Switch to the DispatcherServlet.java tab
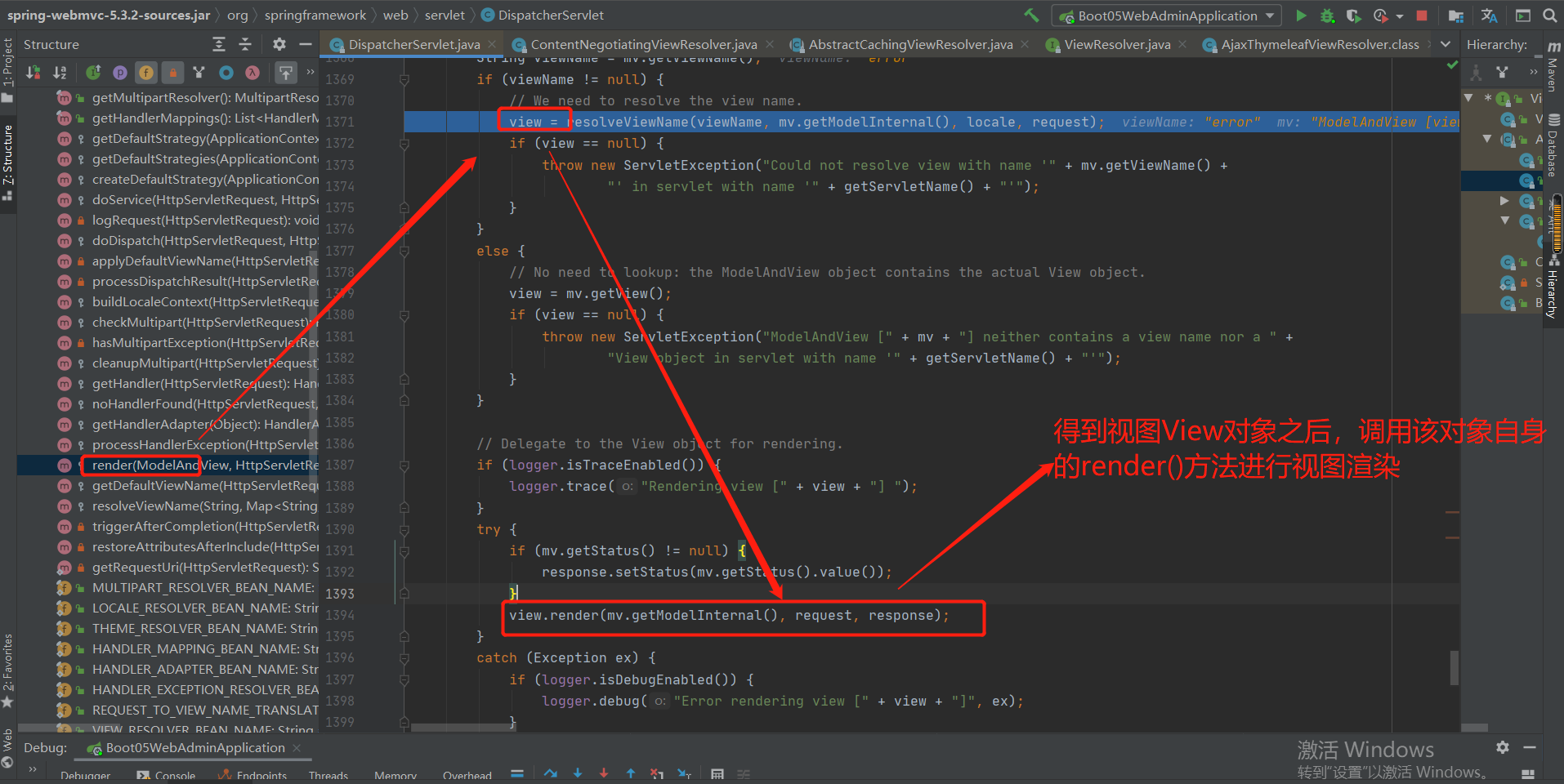Viewport: 1564px width, 784px height. tap(414, 44)
